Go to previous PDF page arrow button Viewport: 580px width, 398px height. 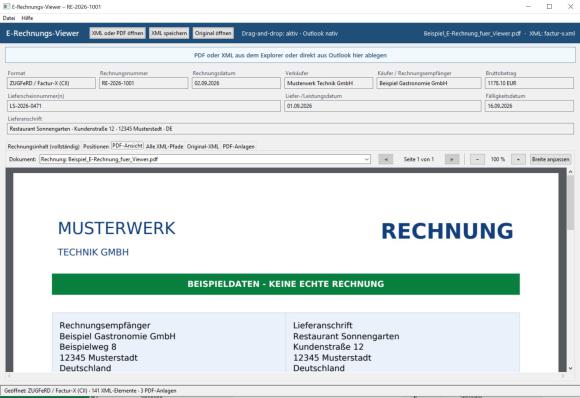click(x=385, y=159)
